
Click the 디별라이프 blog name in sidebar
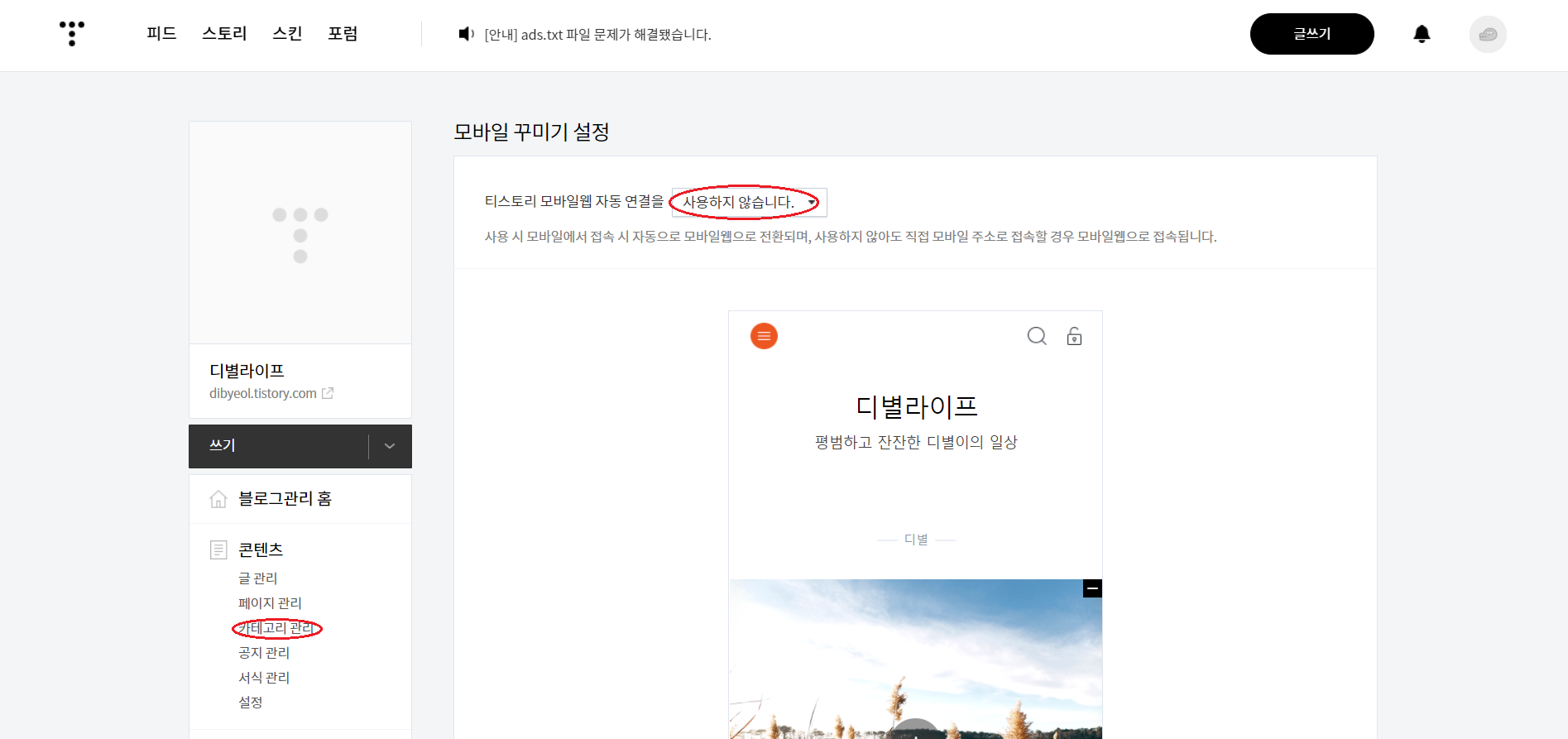[x=247, y=371]
